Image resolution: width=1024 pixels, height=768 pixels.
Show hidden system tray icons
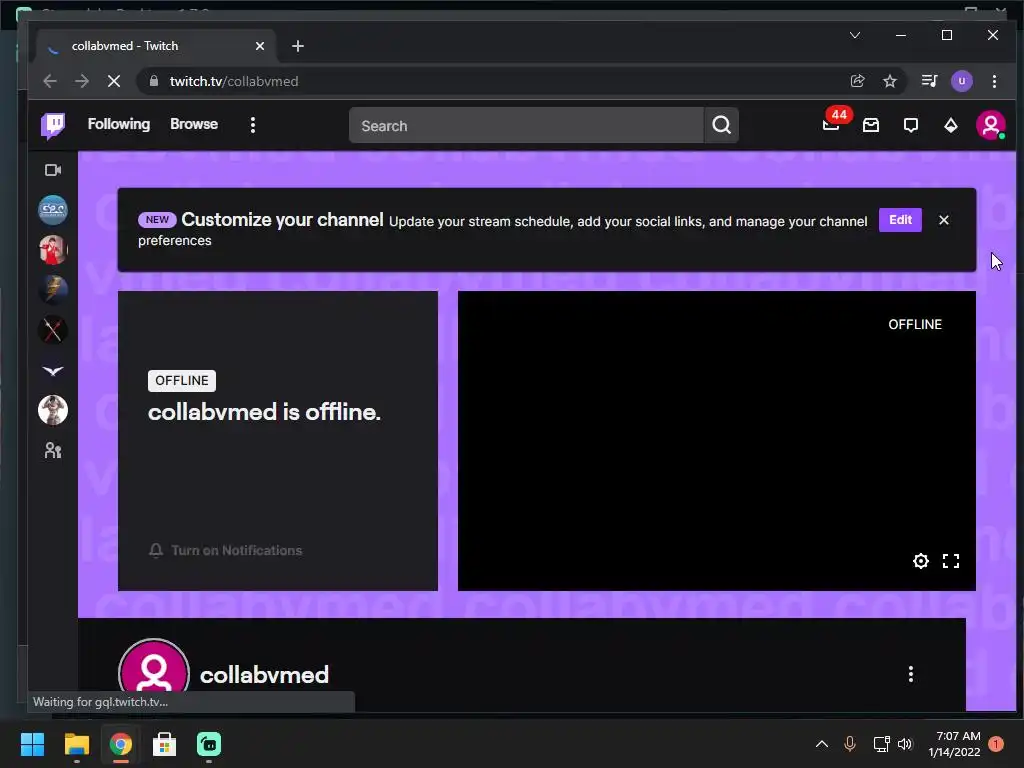(822, 744)
